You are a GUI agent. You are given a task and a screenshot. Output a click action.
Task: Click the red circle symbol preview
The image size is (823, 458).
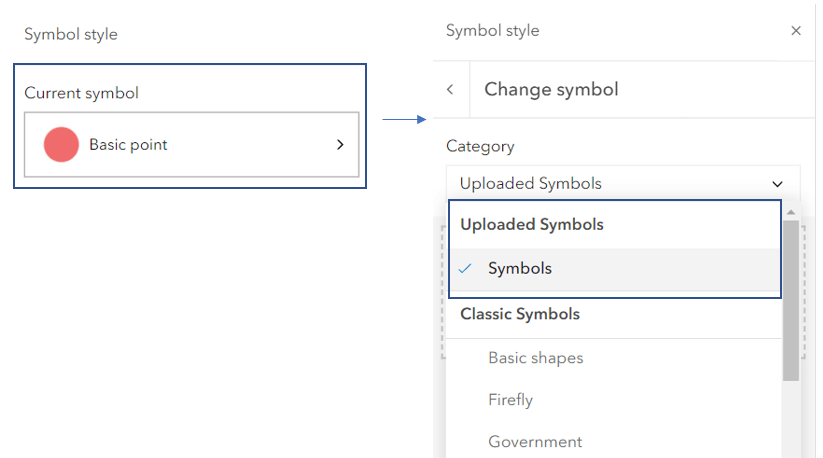[61, 145]
